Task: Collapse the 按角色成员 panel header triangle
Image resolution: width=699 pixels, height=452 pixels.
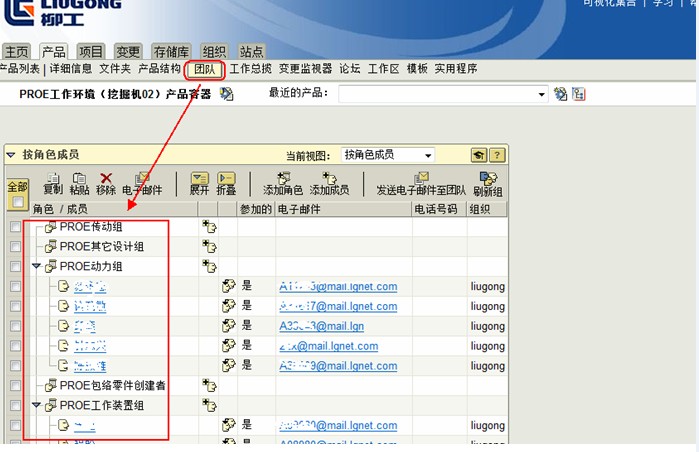Action: pyautogui.click(x=11, y=155)
